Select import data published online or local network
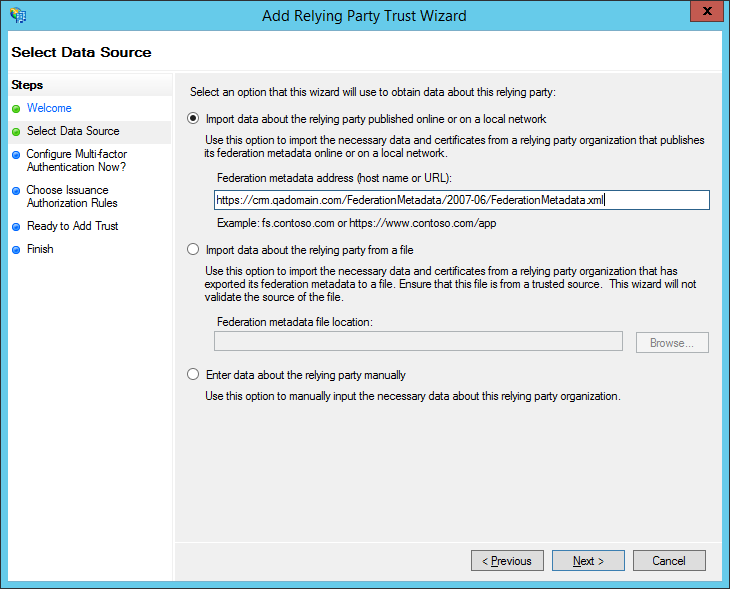Viewport: 730px width, 589px height. coord(194,118)
